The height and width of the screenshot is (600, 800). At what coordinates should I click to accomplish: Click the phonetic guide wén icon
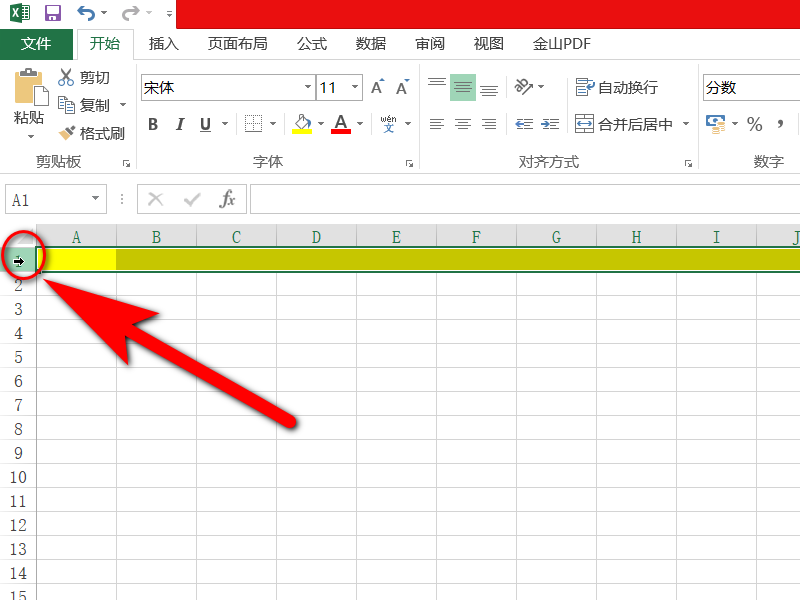(x=388, y=123)
